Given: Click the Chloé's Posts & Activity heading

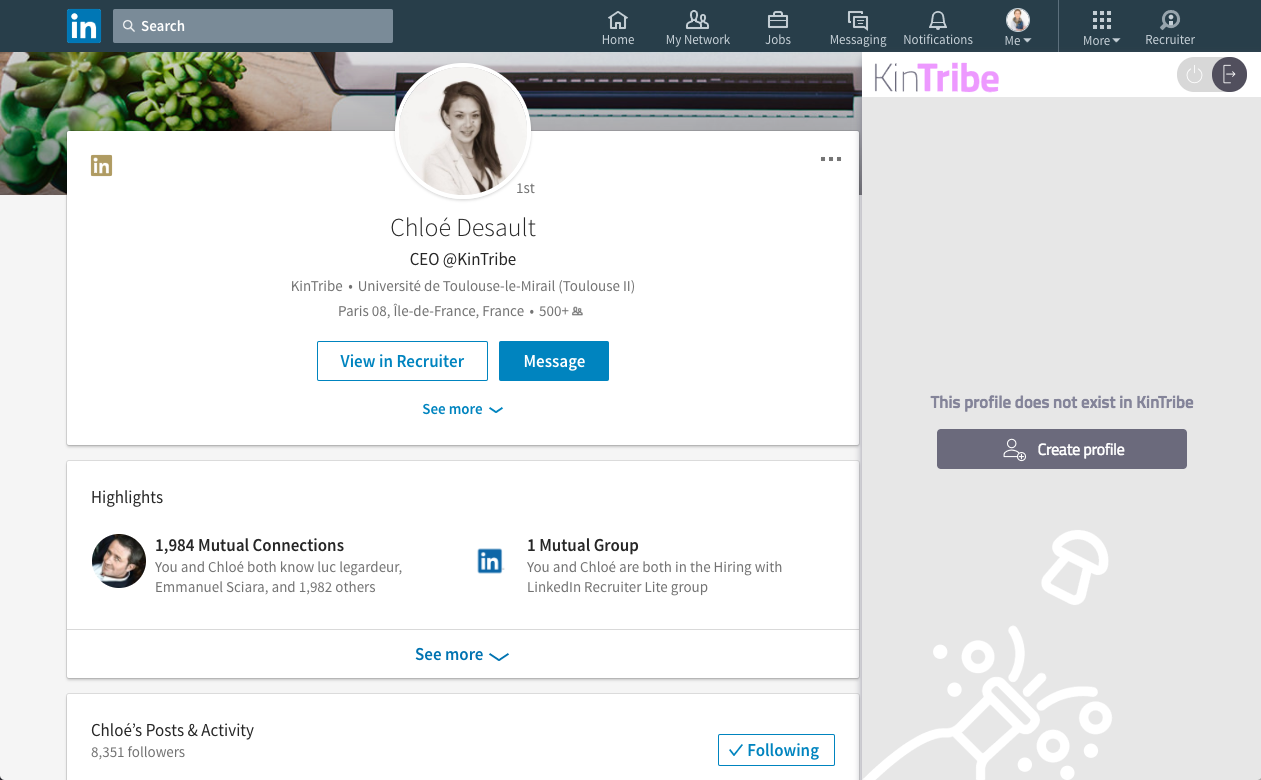Looking at the screenshot, I should coord(172,730).
